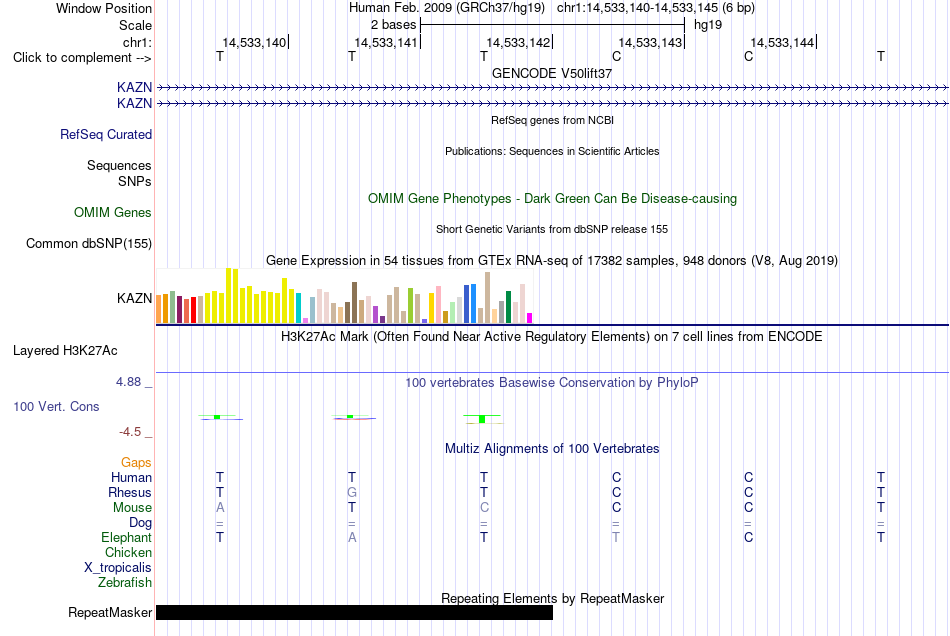This screenshot has width=950, height=636.
Task: Open the OMIM Genes track label
Action: (x=113, y=213)
